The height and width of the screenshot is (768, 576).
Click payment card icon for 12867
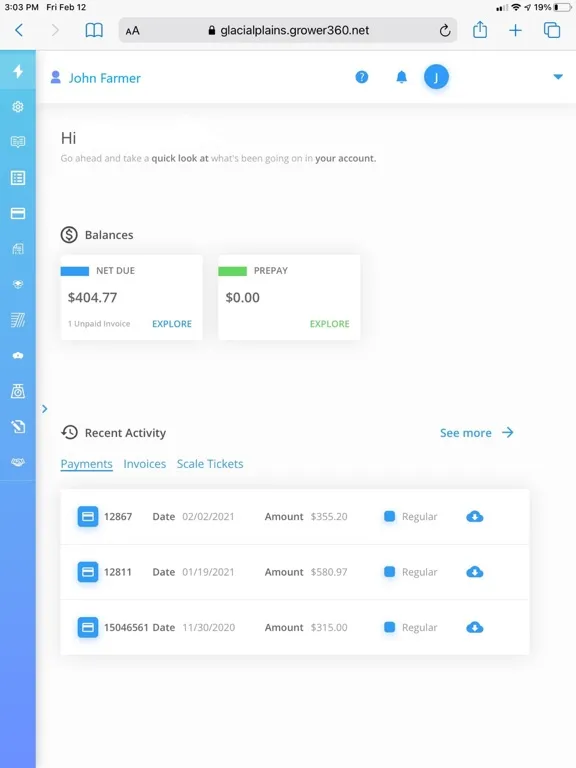[88, 516]
